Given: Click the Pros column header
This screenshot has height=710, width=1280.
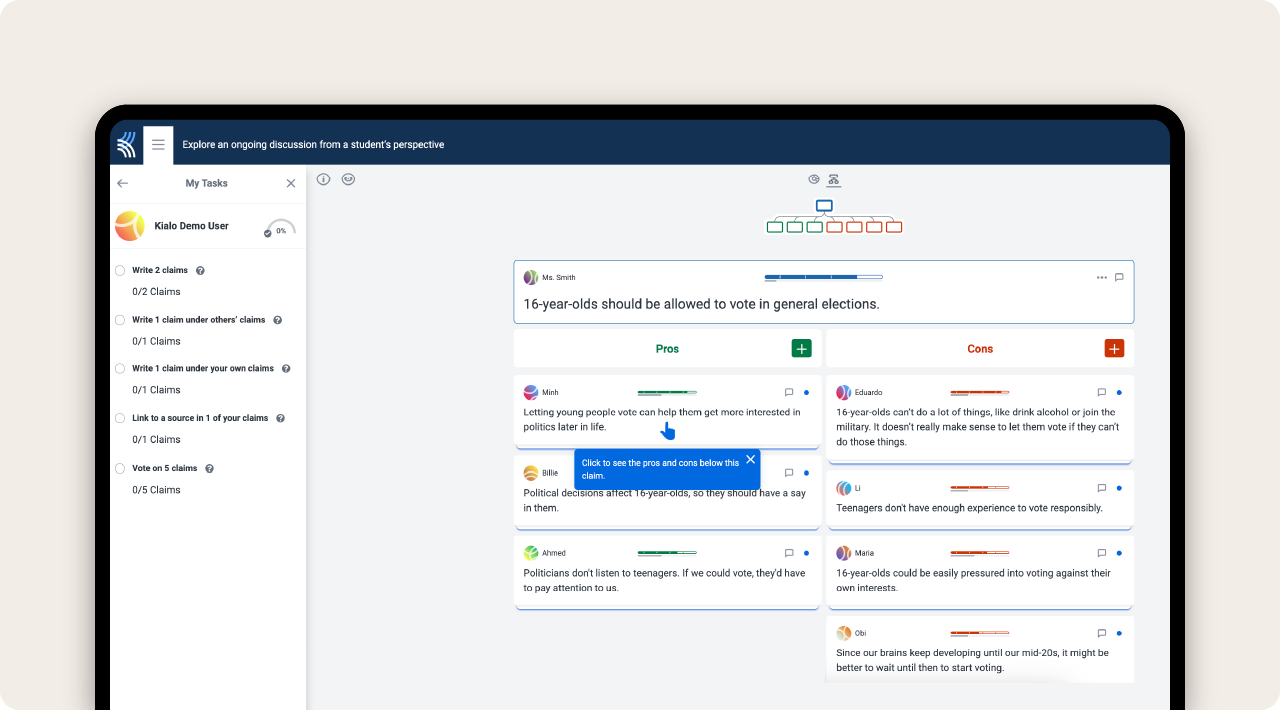Looking at the screenshot, I should 667,349.
